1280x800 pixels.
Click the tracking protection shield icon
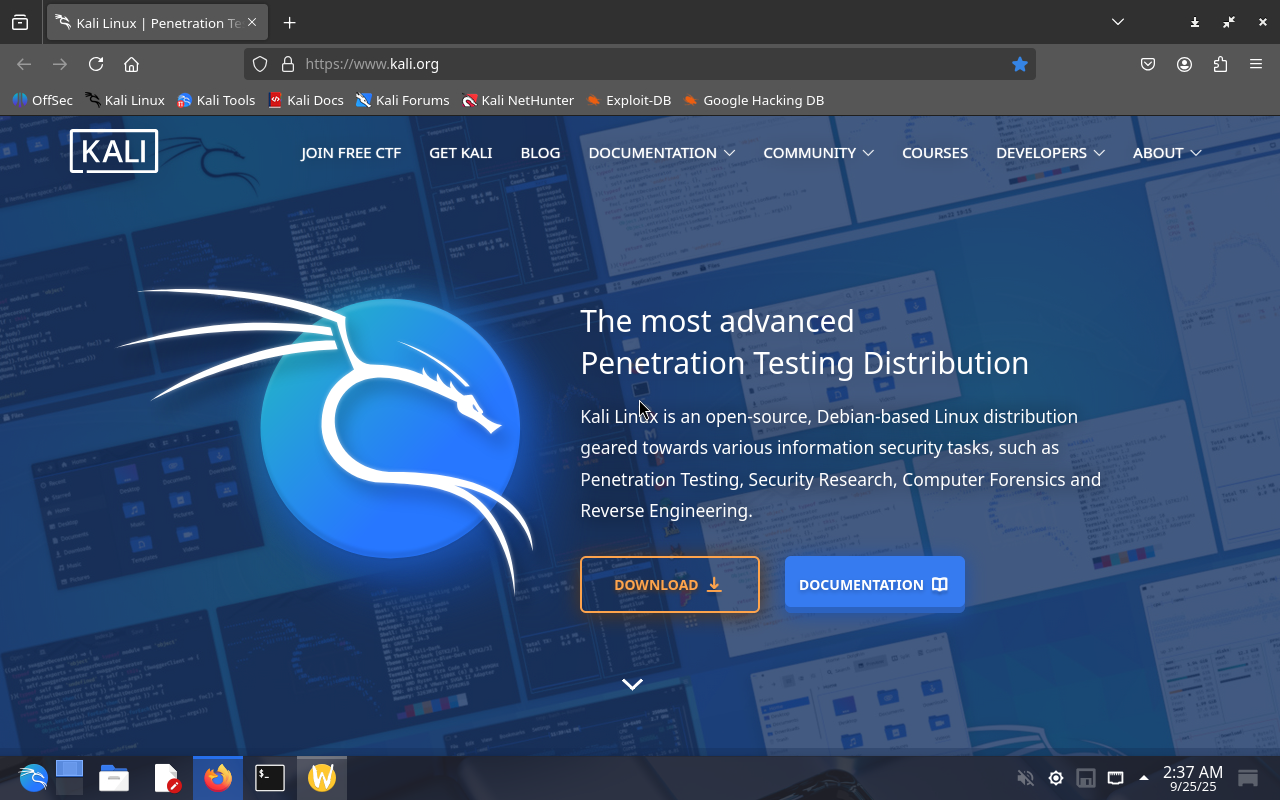260,64
